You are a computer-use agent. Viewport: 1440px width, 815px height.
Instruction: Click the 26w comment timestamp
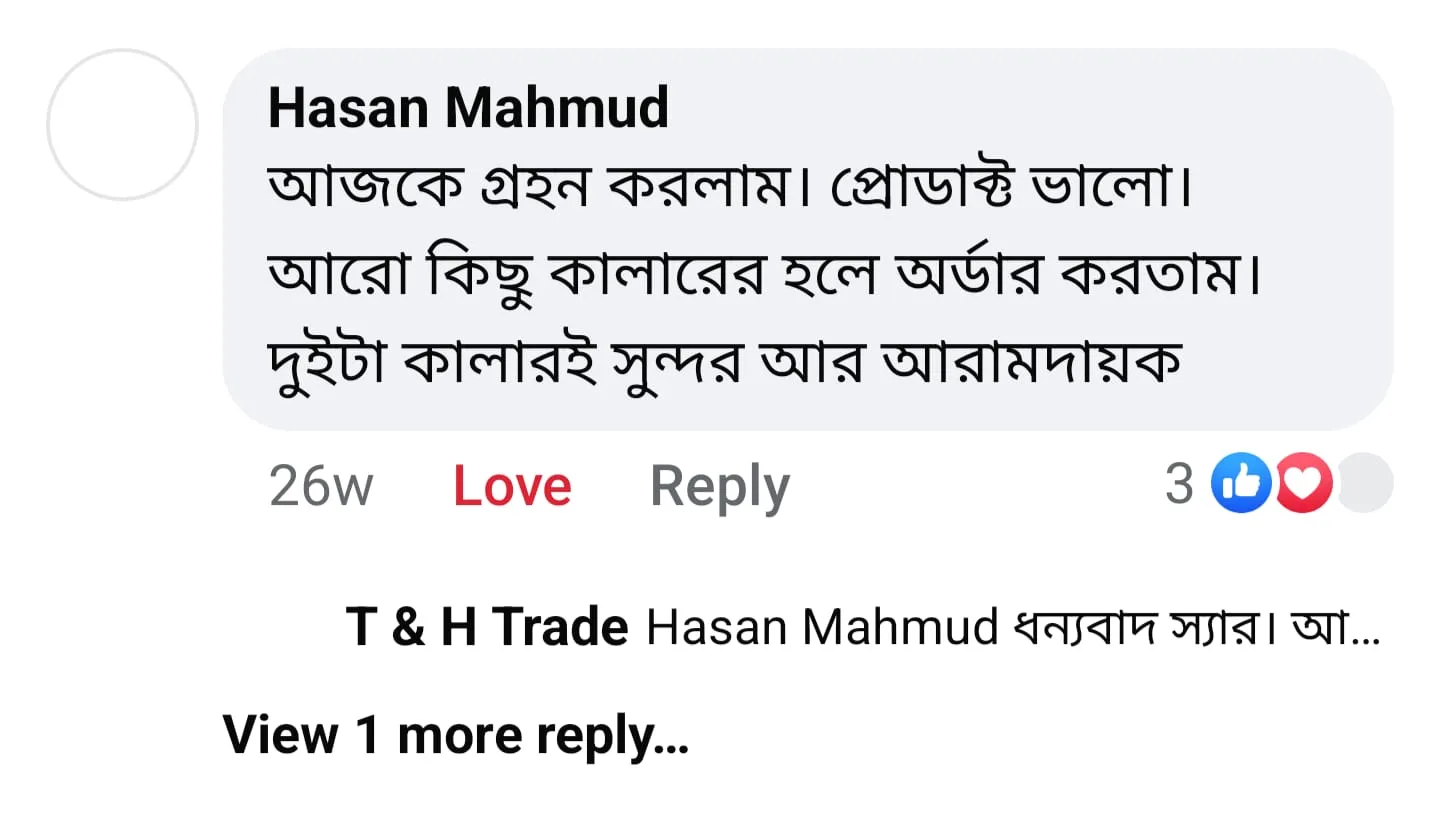(x=321, y=487)
